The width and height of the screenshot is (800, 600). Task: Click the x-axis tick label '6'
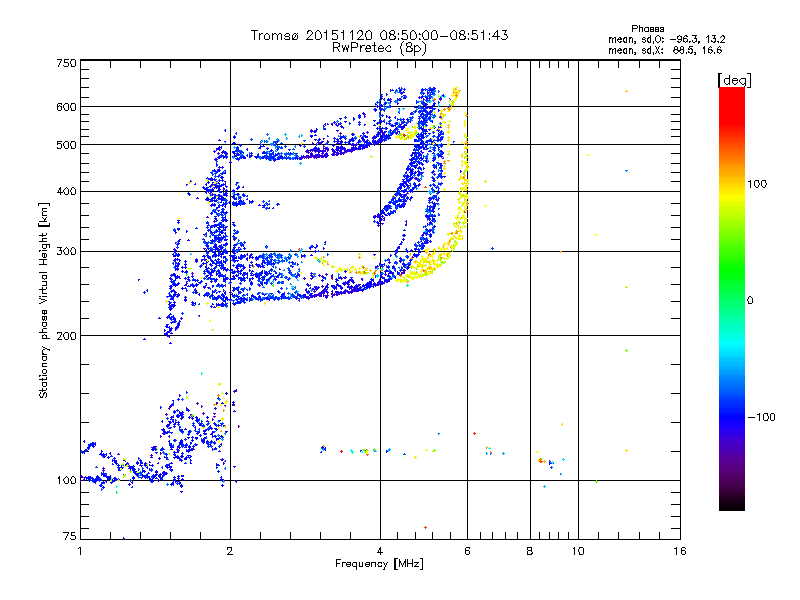(x=467, y=551)
